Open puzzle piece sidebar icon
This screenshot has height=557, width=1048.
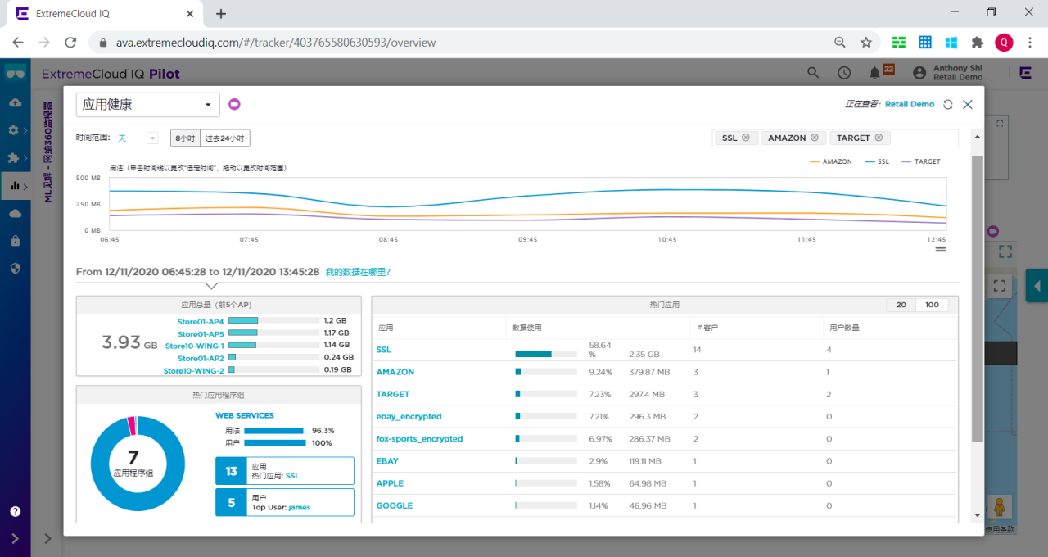pyautogui.click(x=13, y=158)
